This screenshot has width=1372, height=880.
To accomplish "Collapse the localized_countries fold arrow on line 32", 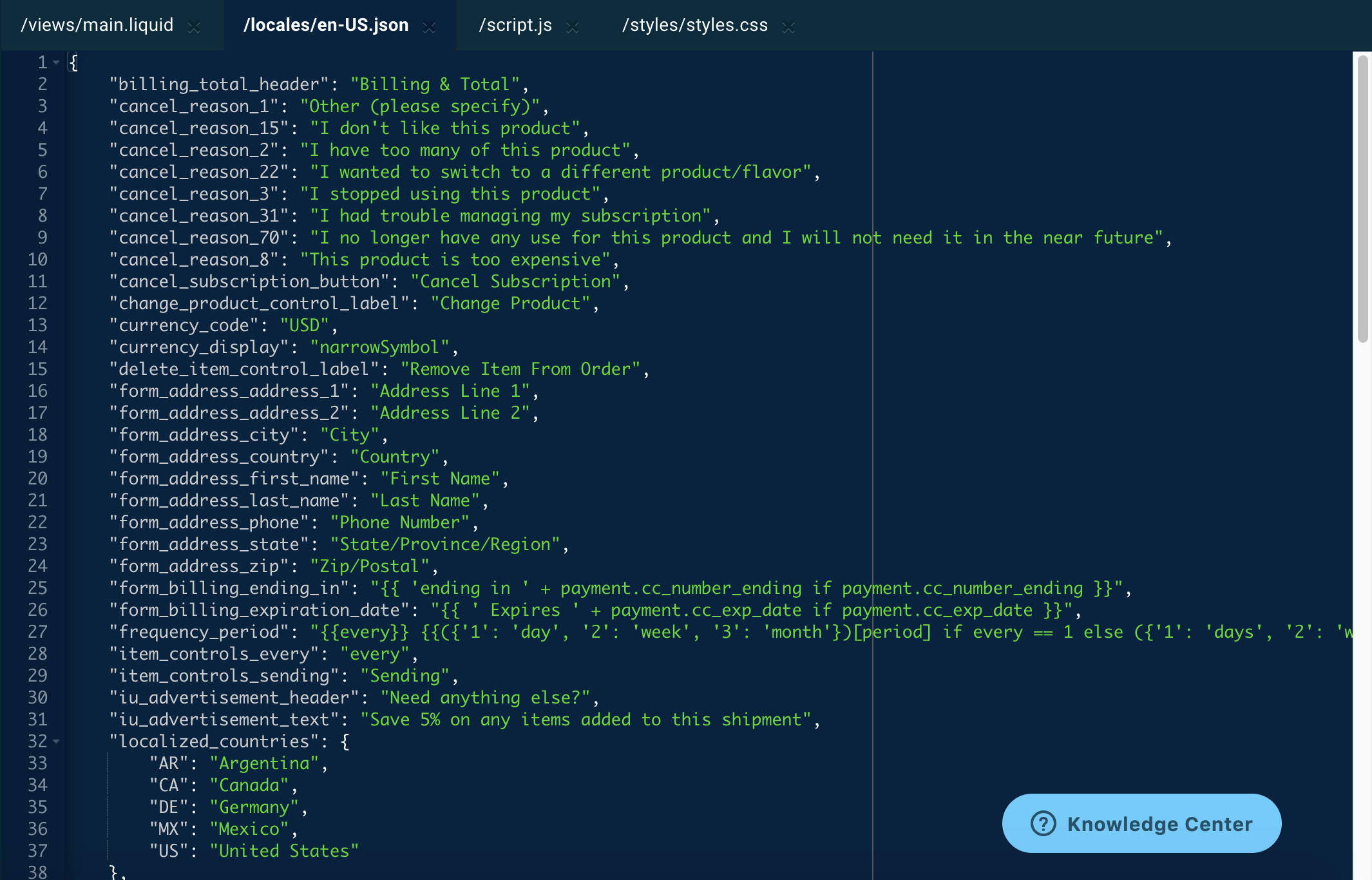I will click(x=57, y=741).
